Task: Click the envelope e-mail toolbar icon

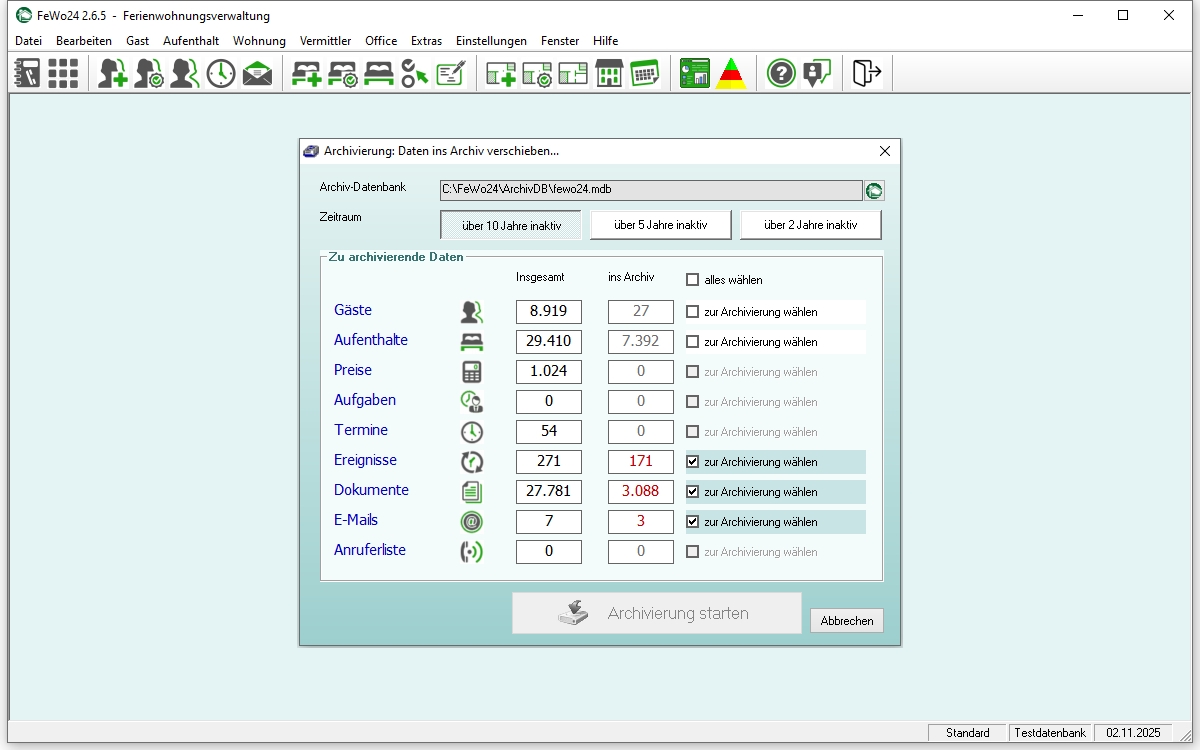Action: click(258, 73)
